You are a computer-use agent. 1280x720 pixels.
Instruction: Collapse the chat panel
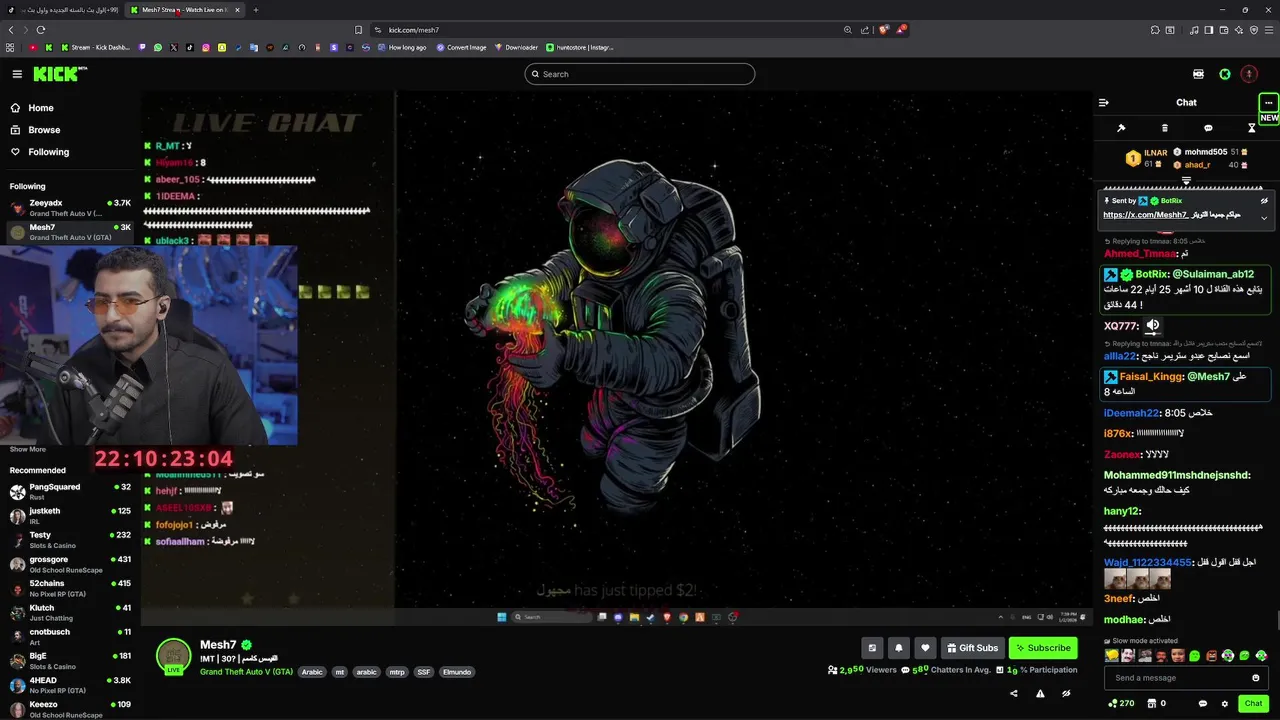tap(1104, 102)
